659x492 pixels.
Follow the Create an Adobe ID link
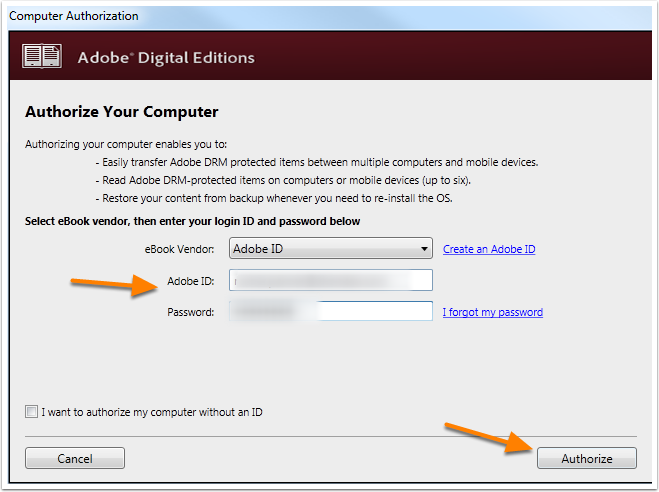[x=489, y=249]
